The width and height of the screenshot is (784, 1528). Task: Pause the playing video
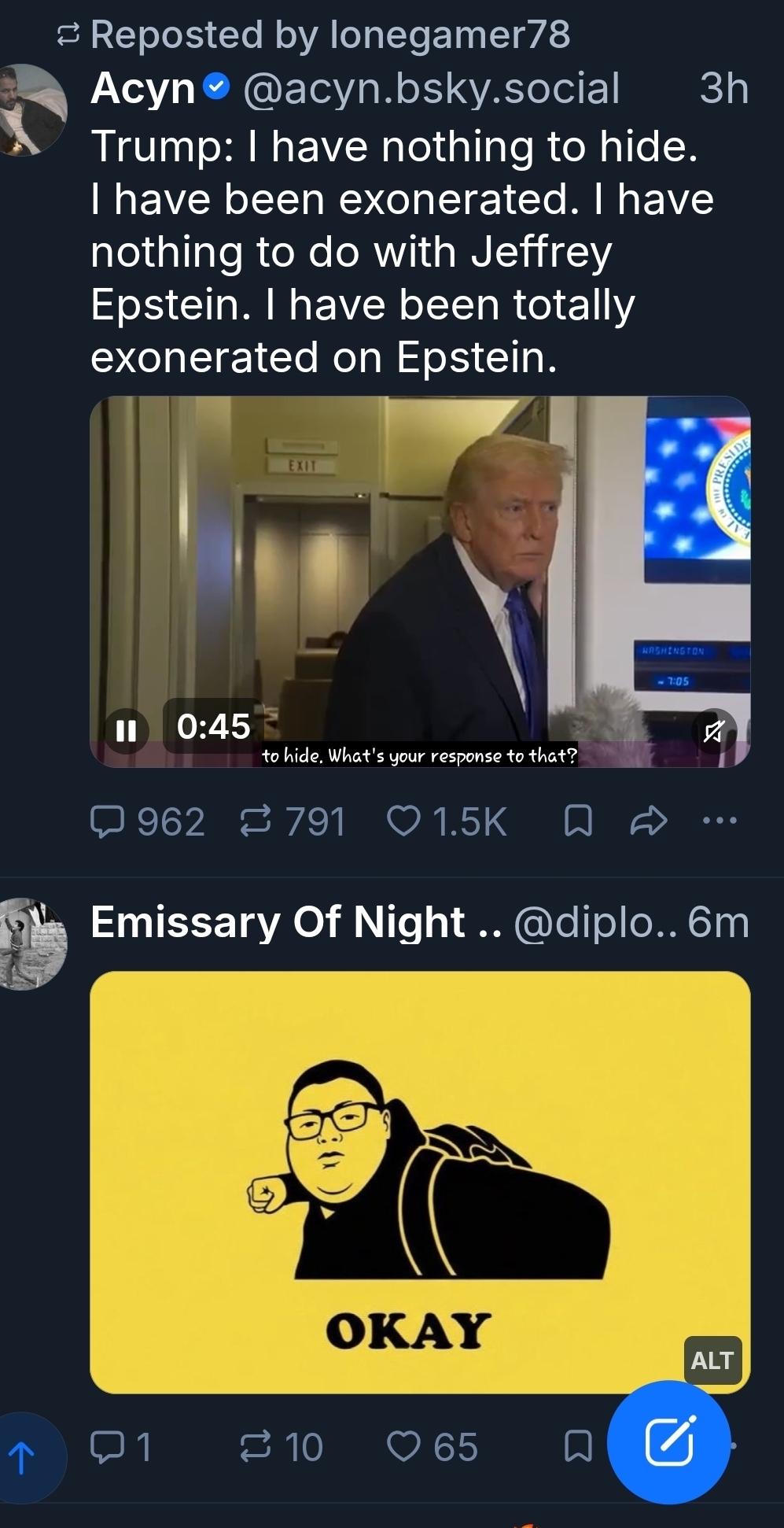[126, 731]
